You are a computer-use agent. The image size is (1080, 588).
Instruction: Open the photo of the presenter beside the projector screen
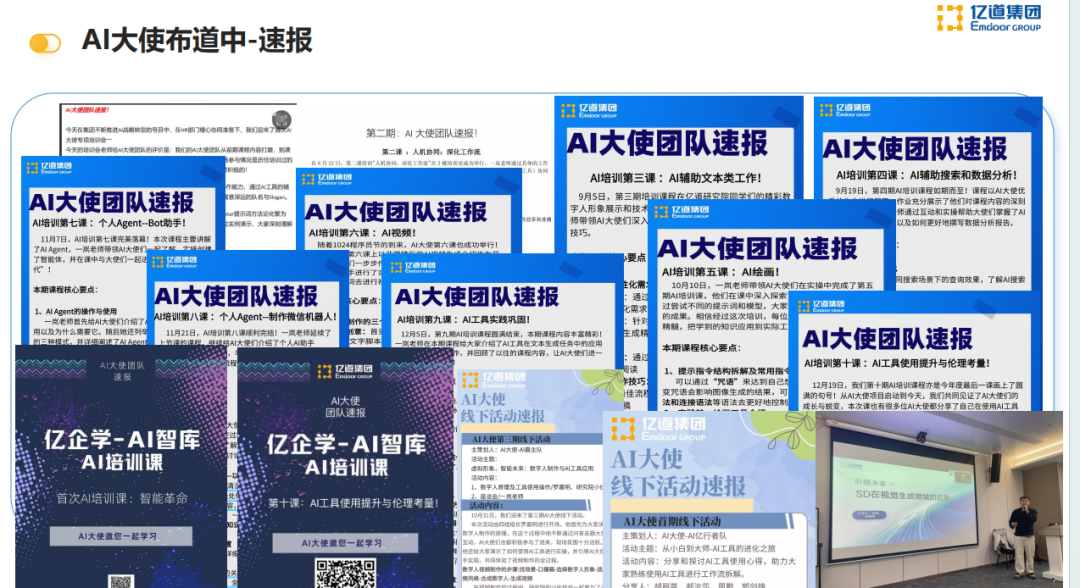tap(939, 500)
